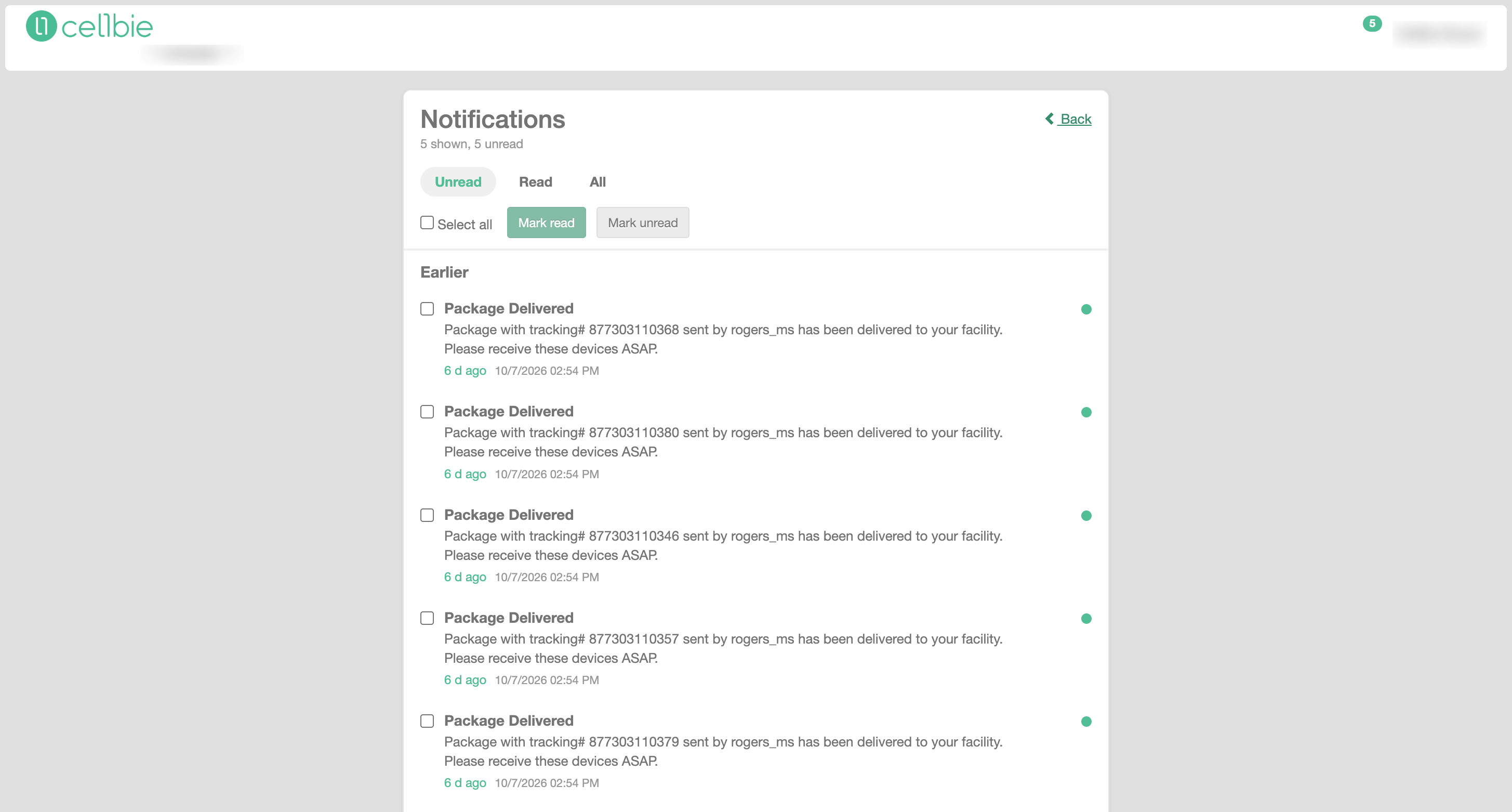Click timestamp 10/7/2026 under tracking 877303110357

547,680
